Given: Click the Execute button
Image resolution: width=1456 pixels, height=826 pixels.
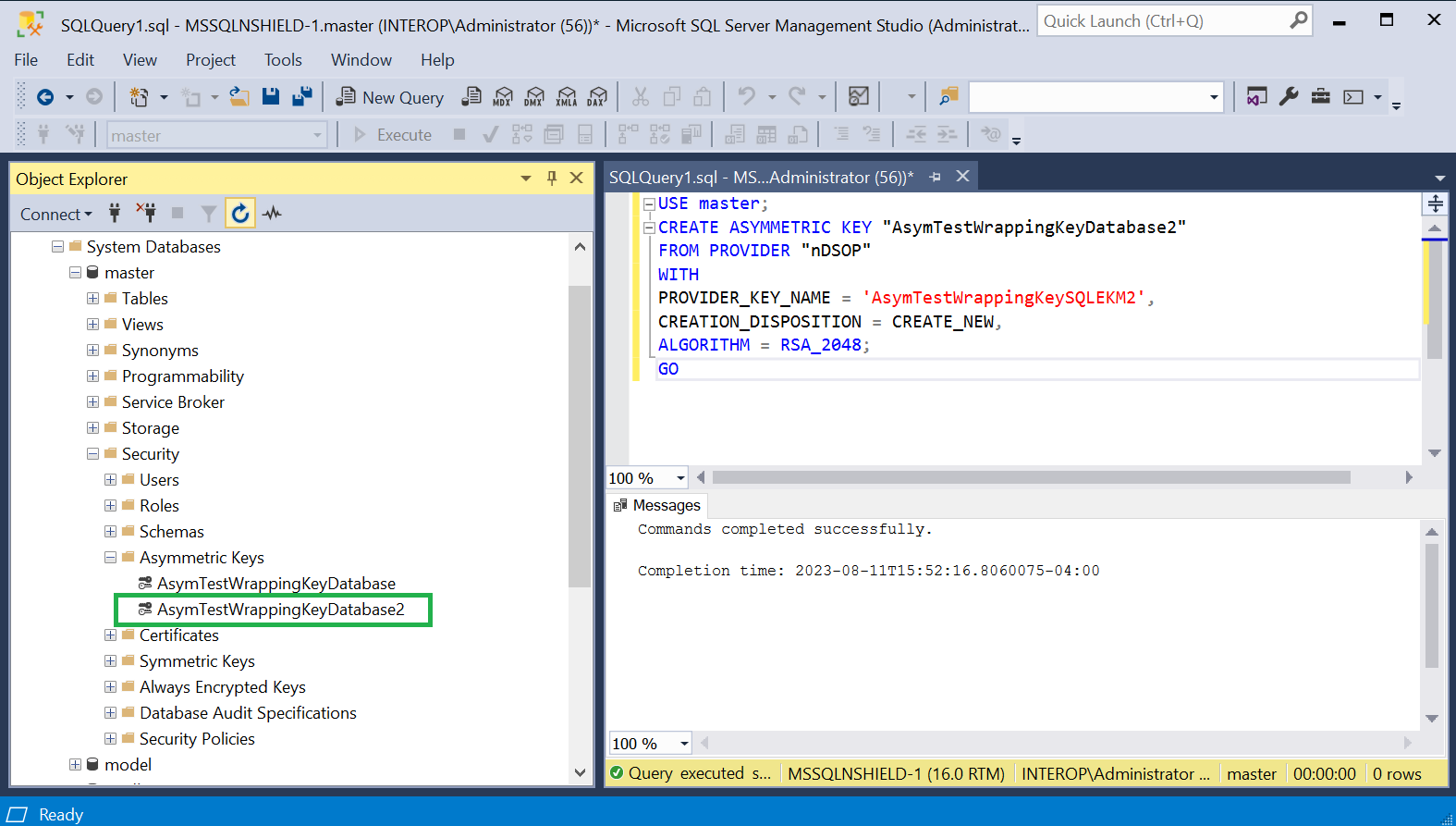Looking at the screenshot, I should (x=394, y=135).
